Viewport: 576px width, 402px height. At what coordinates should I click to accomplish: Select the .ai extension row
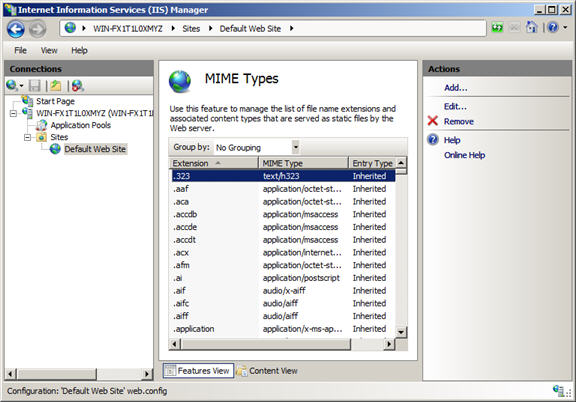[283, 278]
